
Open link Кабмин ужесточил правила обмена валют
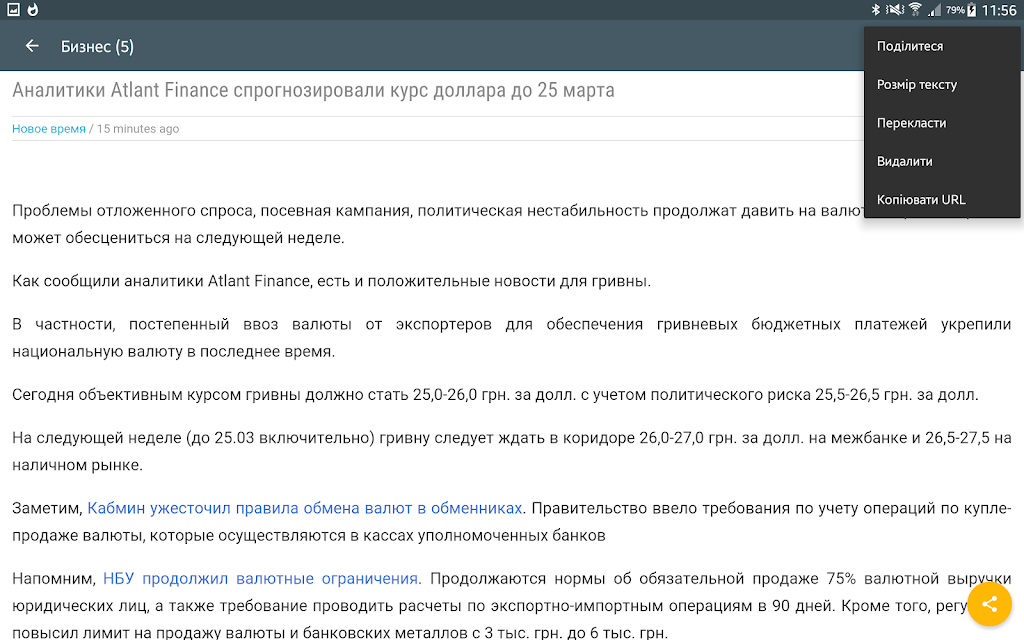tap(304, 508)
